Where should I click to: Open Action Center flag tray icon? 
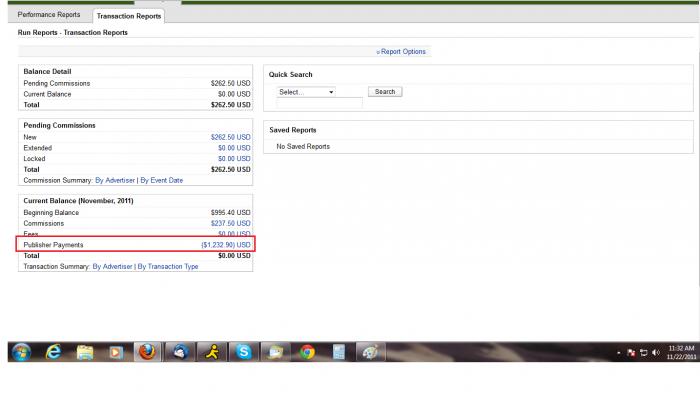click(x=631, y=353)
